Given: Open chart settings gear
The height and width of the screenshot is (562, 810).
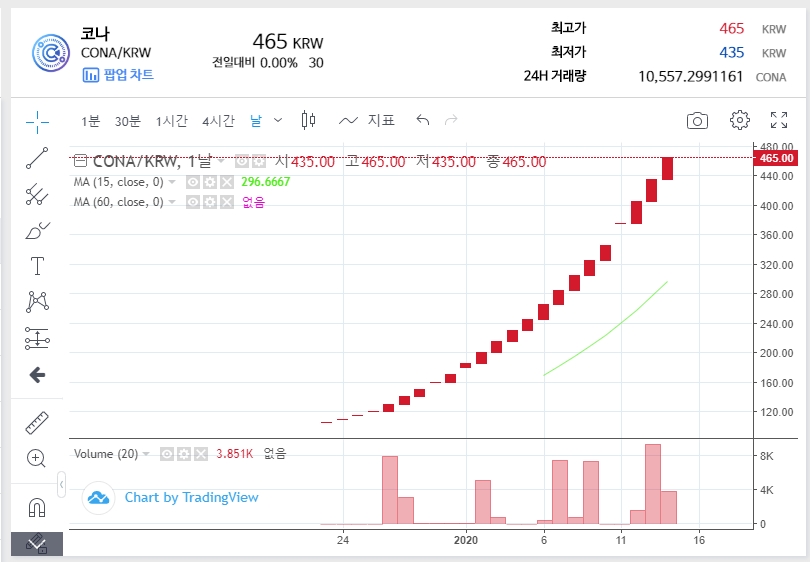Looking at the screenshot, I should click(740, 120).
